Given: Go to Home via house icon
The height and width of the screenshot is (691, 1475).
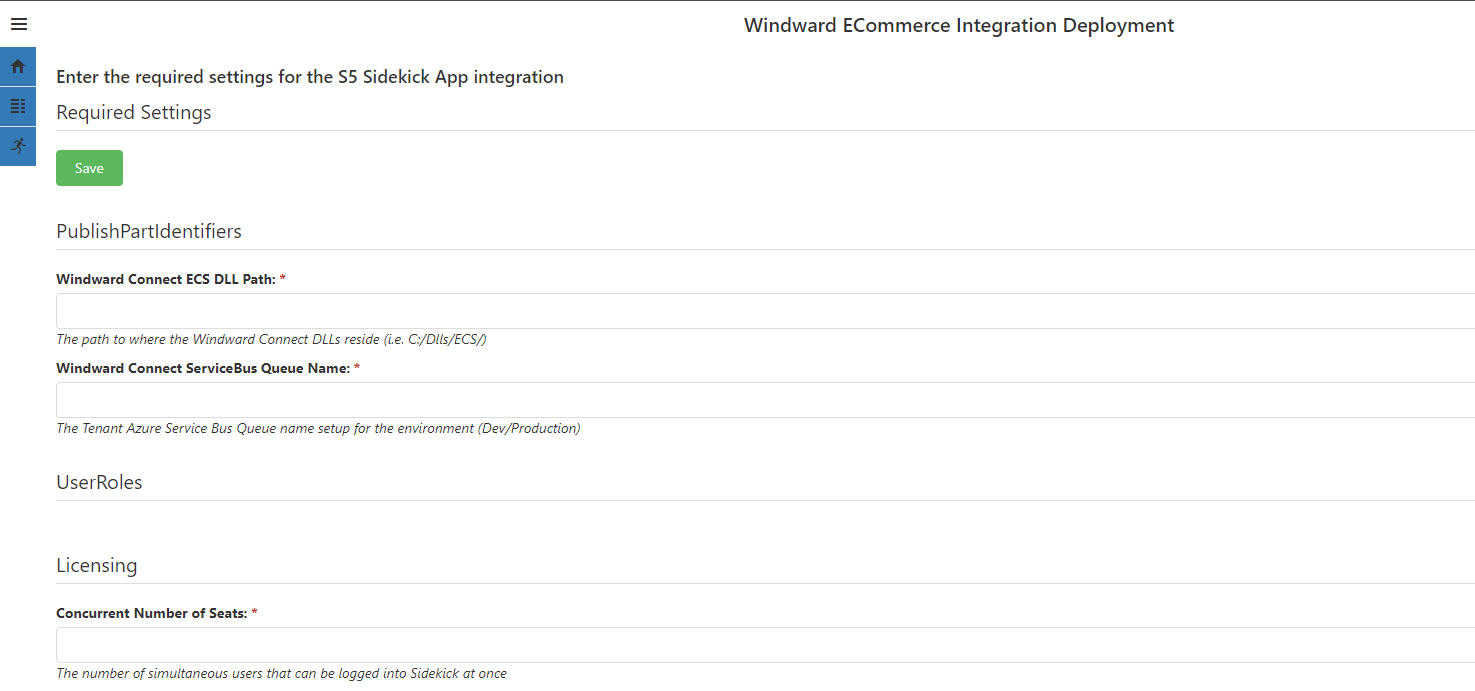Looking at the screenshot, I should (18, 67).
